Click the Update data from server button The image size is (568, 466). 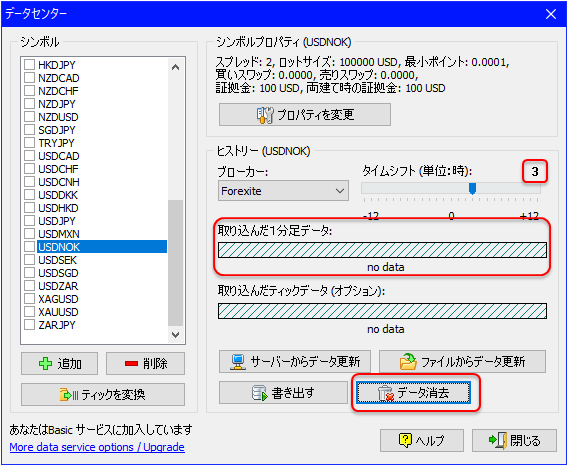(x=295, y=361)
